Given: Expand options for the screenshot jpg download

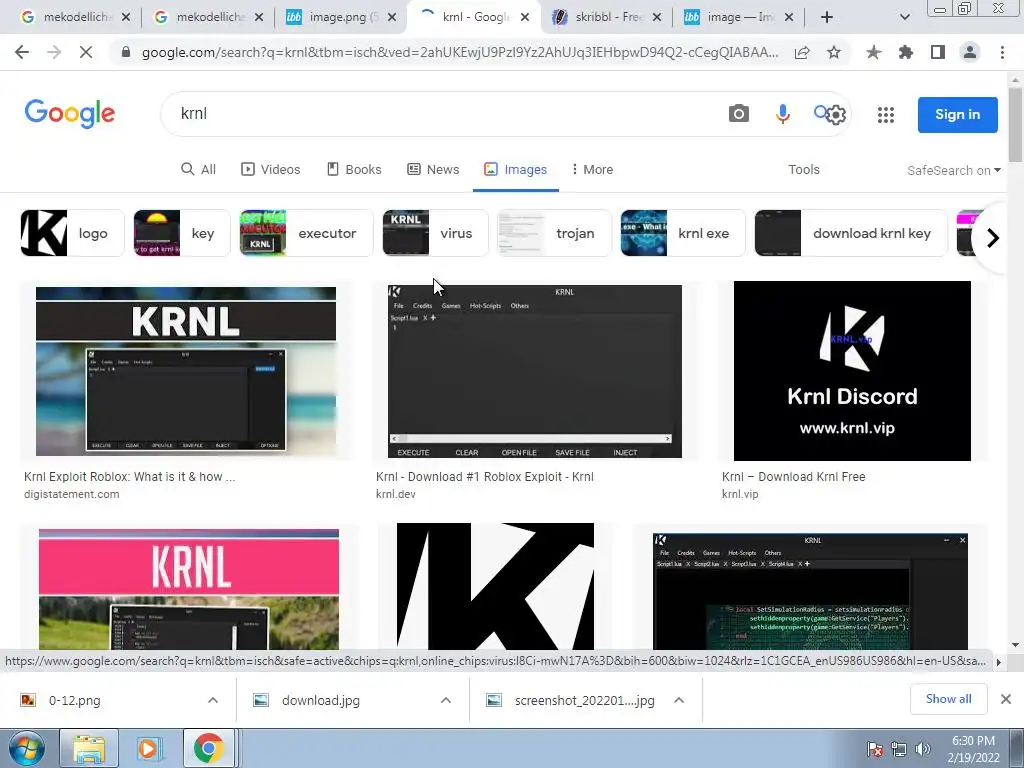Looking at the screenshot, I should pos(679,700).
